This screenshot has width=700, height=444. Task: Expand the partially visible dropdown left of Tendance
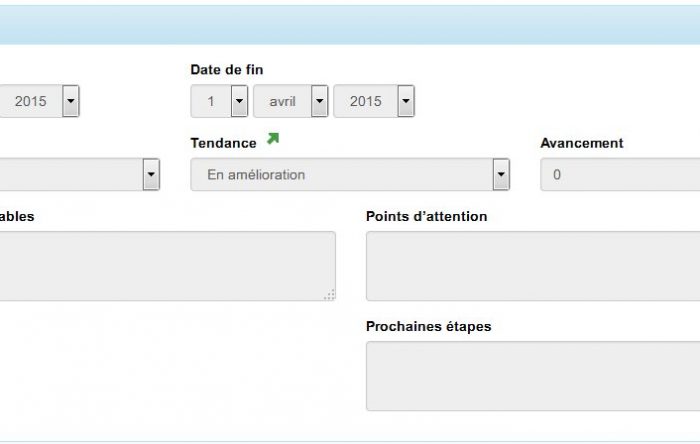tap(79, 174)
